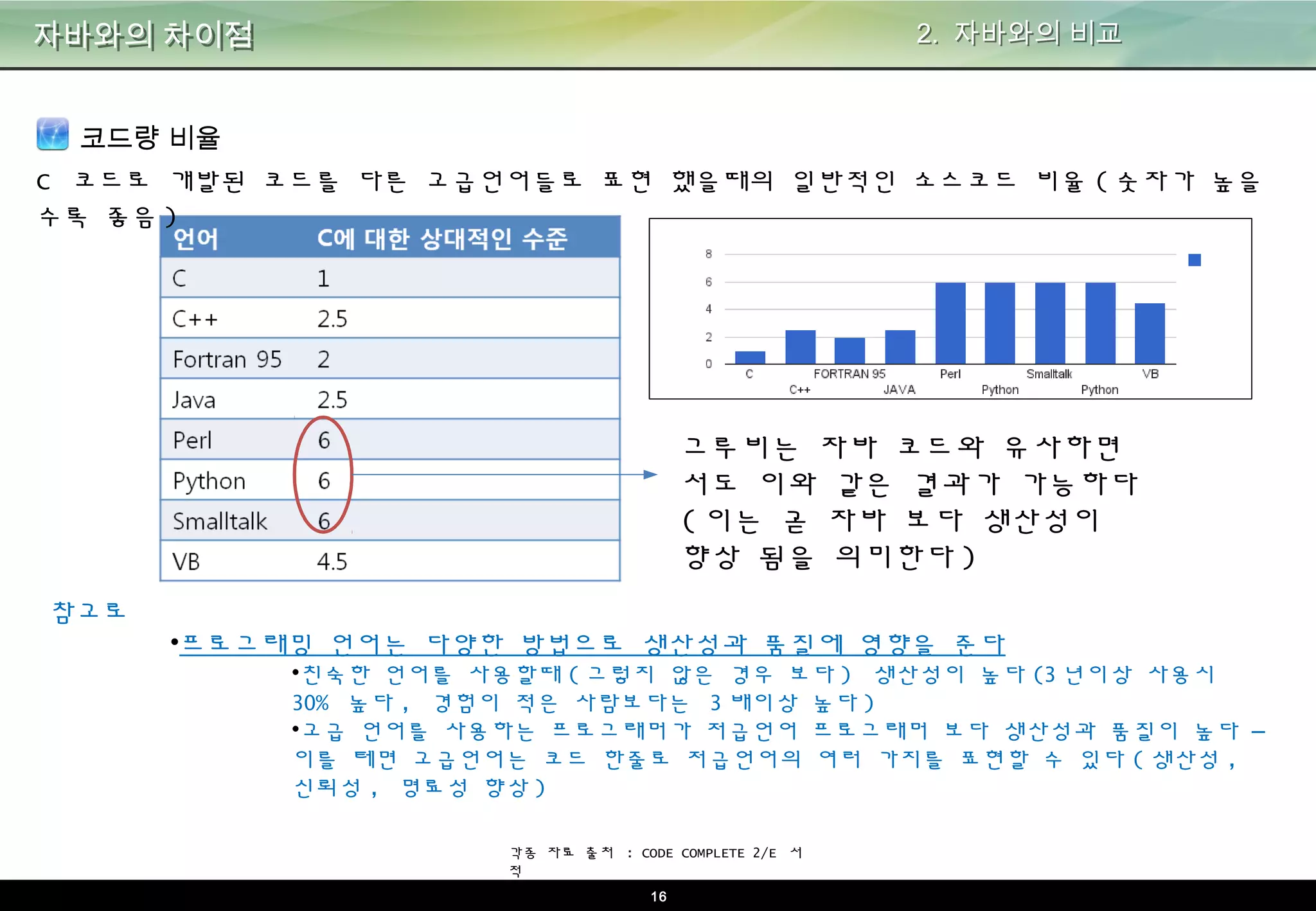
Task: Click the blue icon beside 코드량 비율
Action: 53,134
